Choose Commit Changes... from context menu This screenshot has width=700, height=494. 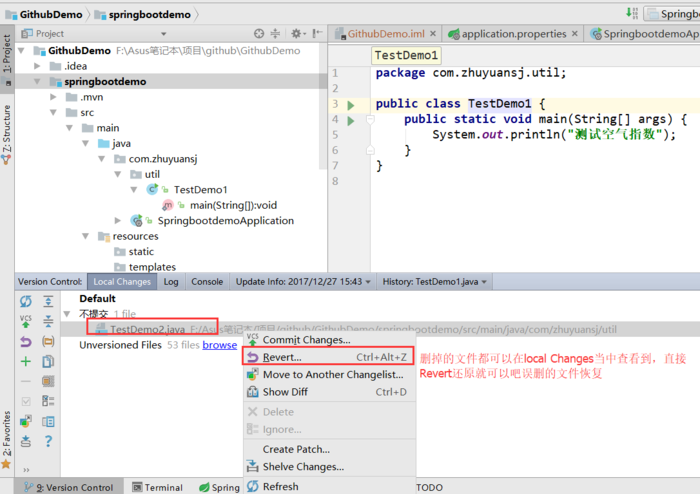329,340
